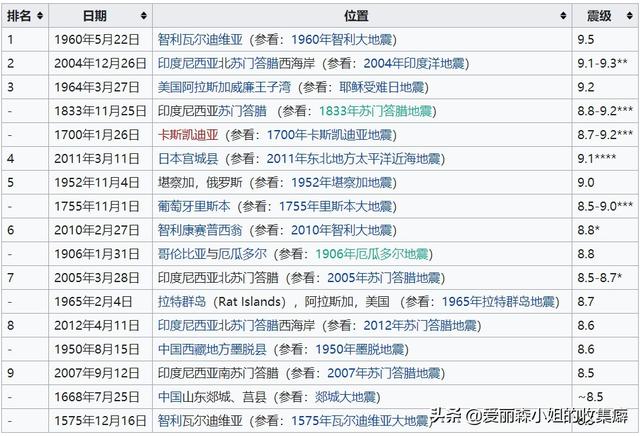Open link 智利瓦尔迪维亚 in 1575 row
Viewport: 640px width, 436px height.
[x=200, y=420]
